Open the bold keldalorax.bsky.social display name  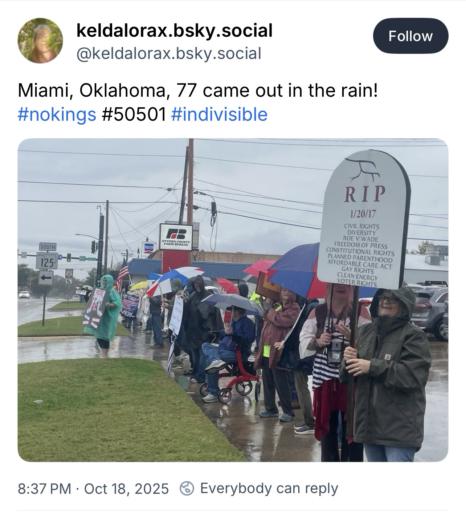(x=174, y=30)
